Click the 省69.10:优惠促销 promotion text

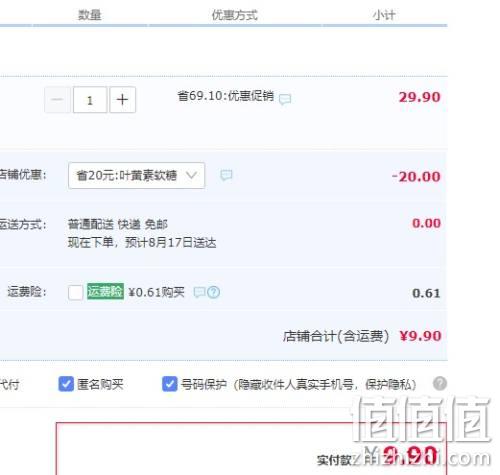point(226,96)
